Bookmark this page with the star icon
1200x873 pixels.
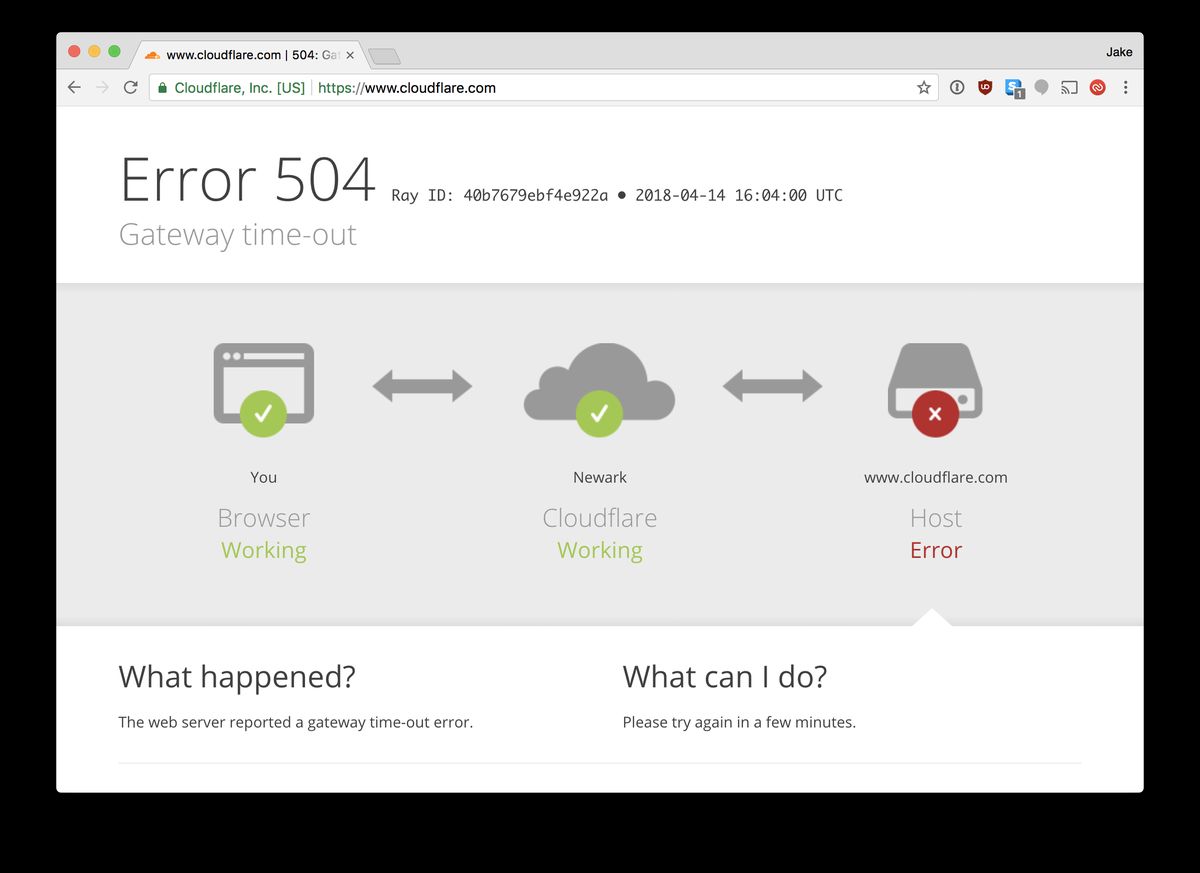point(924,88)
